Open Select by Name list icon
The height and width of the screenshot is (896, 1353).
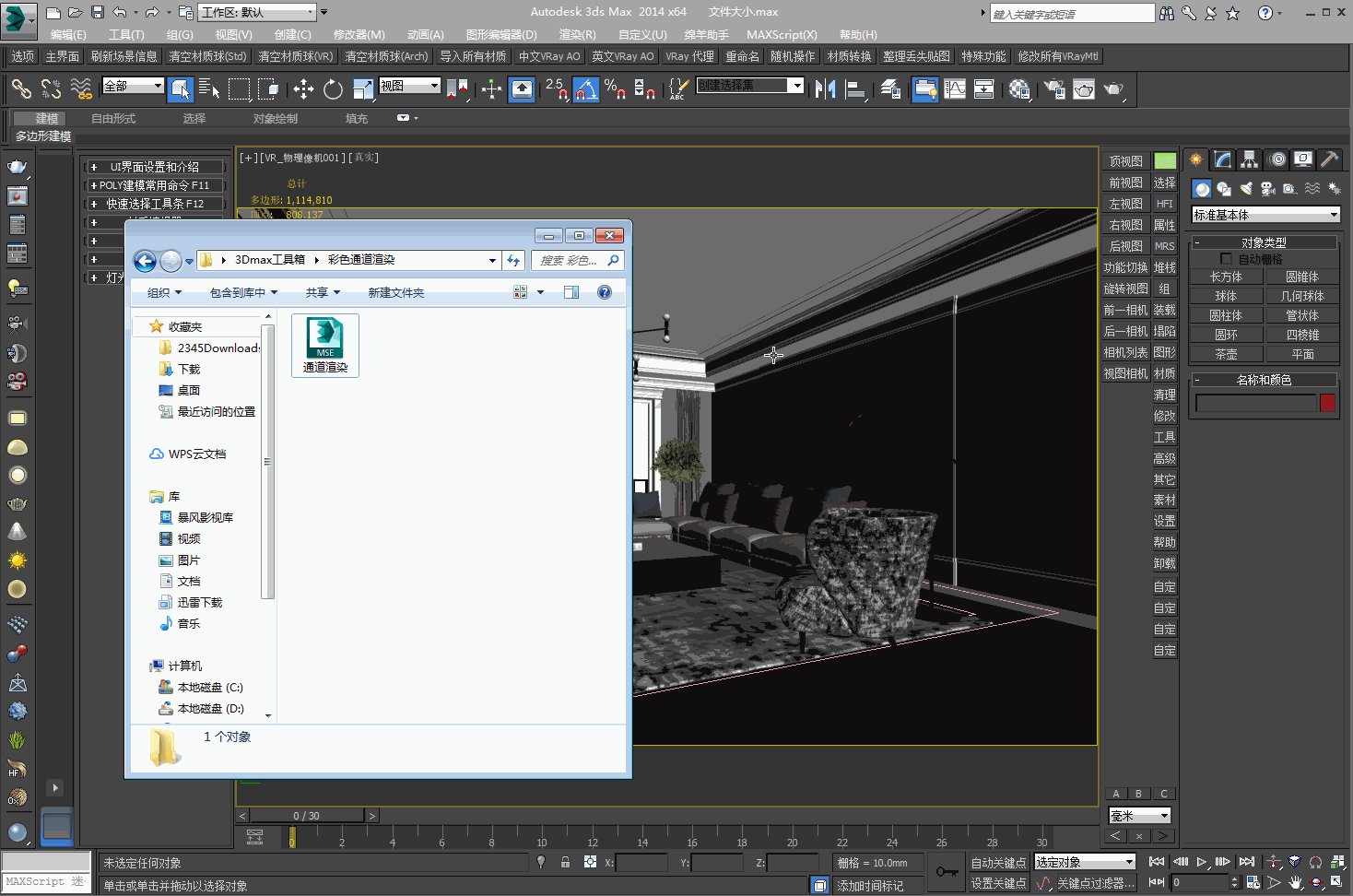click(x=209, y=88)
